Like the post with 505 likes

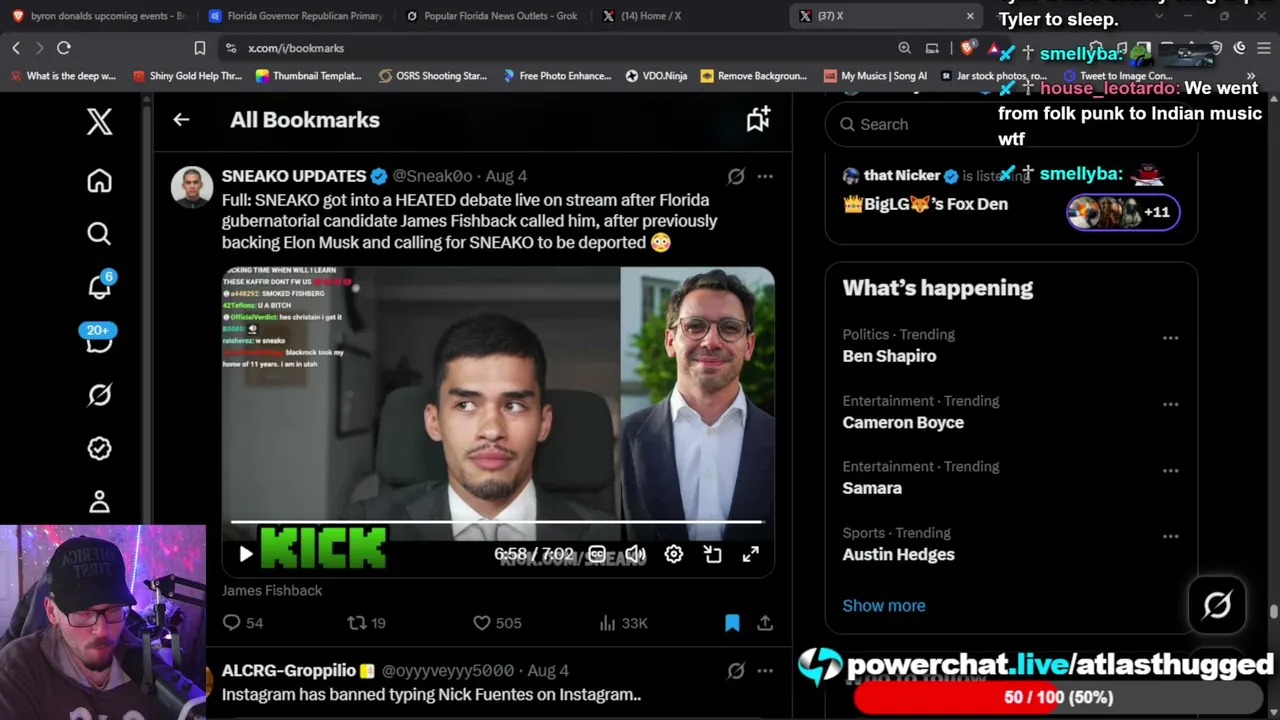tap(497, 623)
